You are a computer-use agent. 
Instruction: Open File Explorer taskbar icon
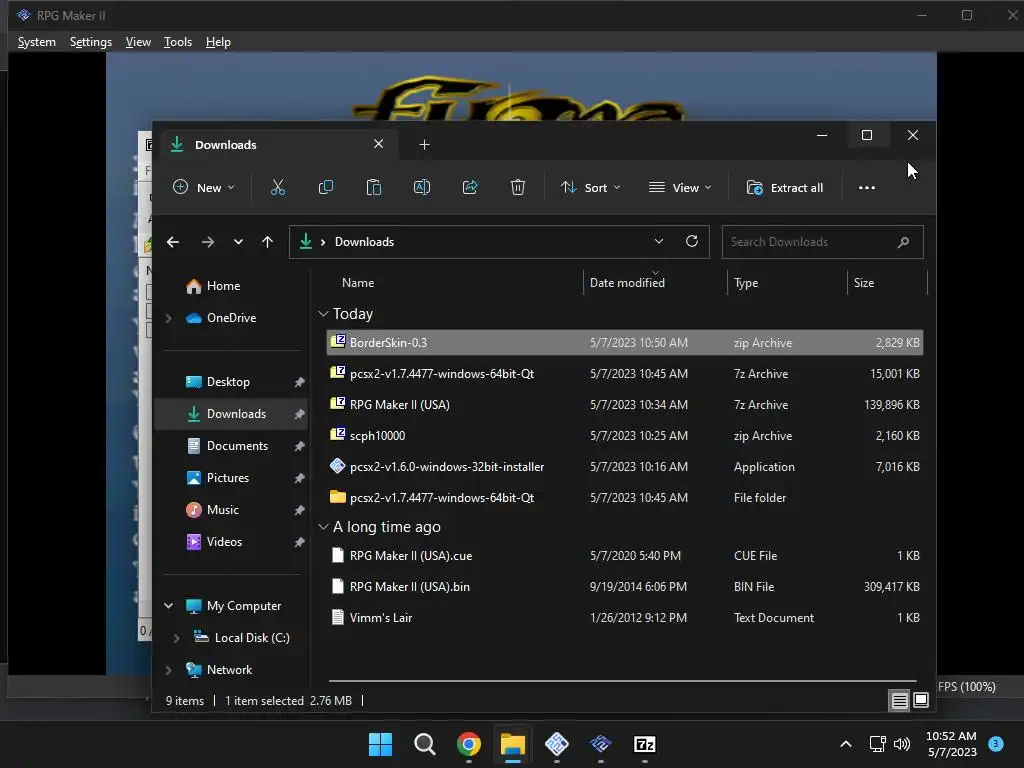point(513,744)
